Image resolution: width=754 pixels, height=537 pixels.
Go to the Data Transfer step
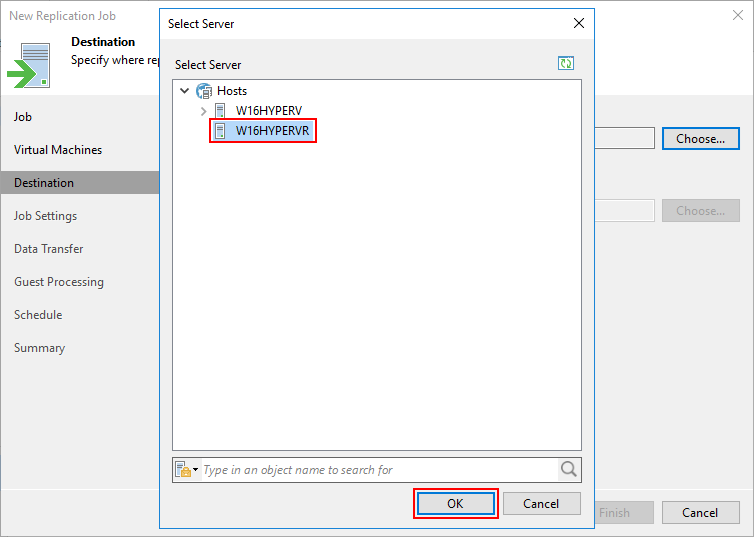(49, 249)
